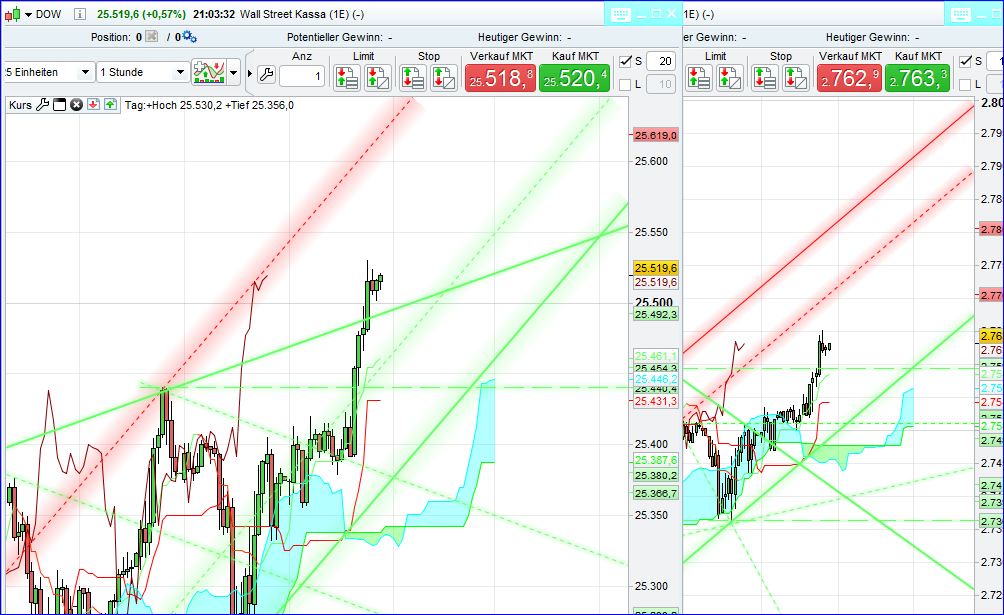Click the info icon next to DOW
This screenshot has width=1004, height=615.
(79, 15)
